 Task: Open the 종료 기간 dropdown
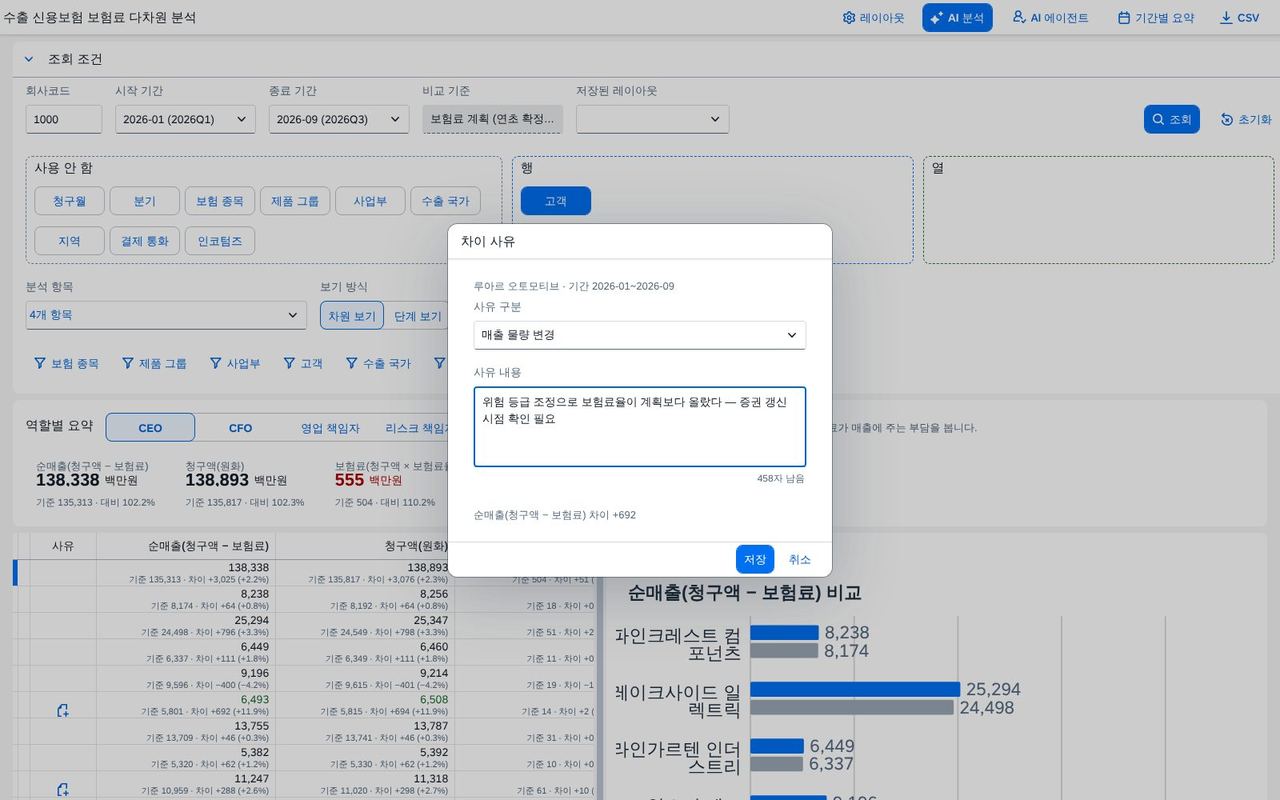[339, 119]
